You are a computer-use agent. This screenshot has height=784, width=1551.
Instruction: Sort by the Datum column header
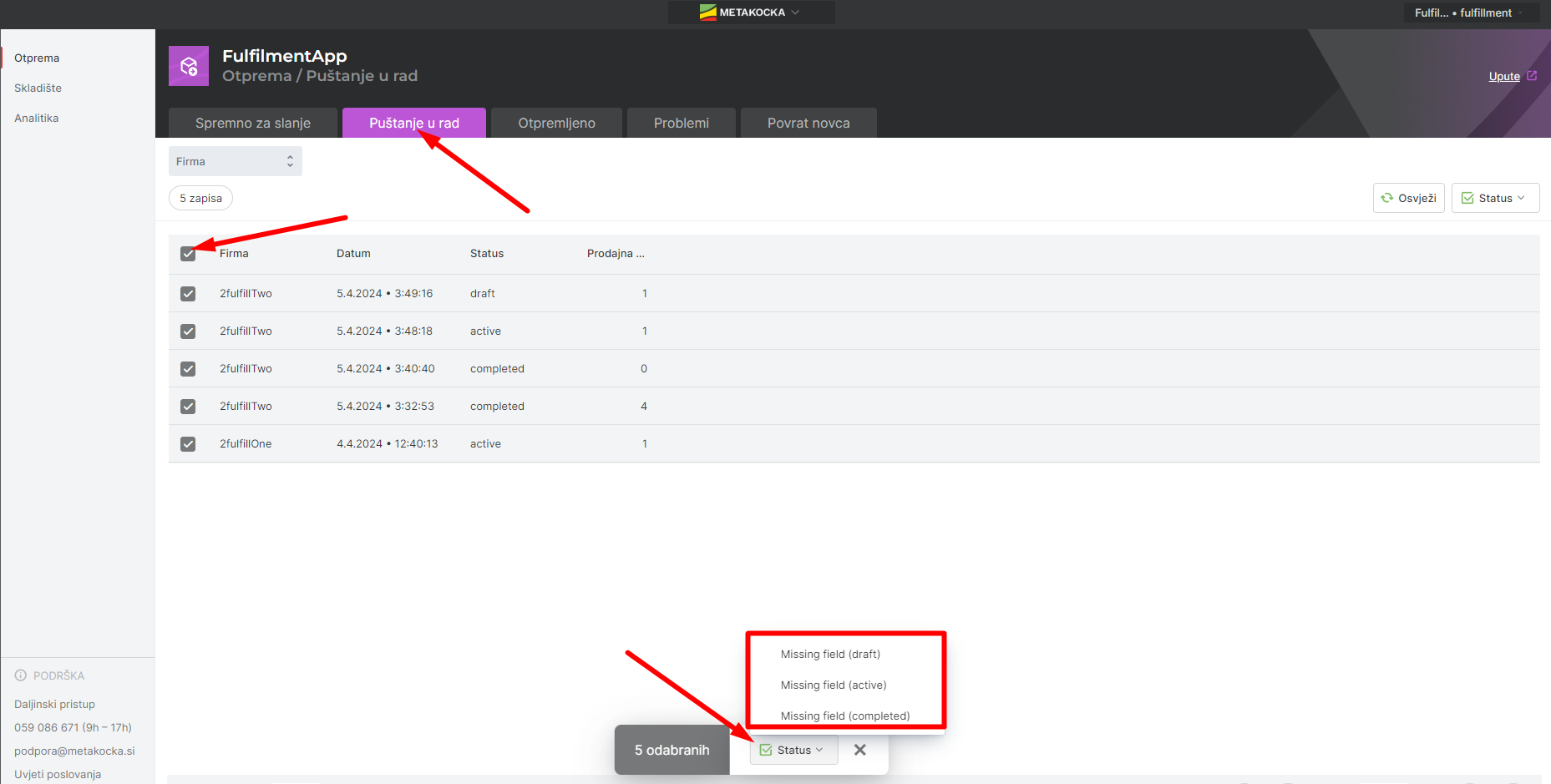click(353, 254)
